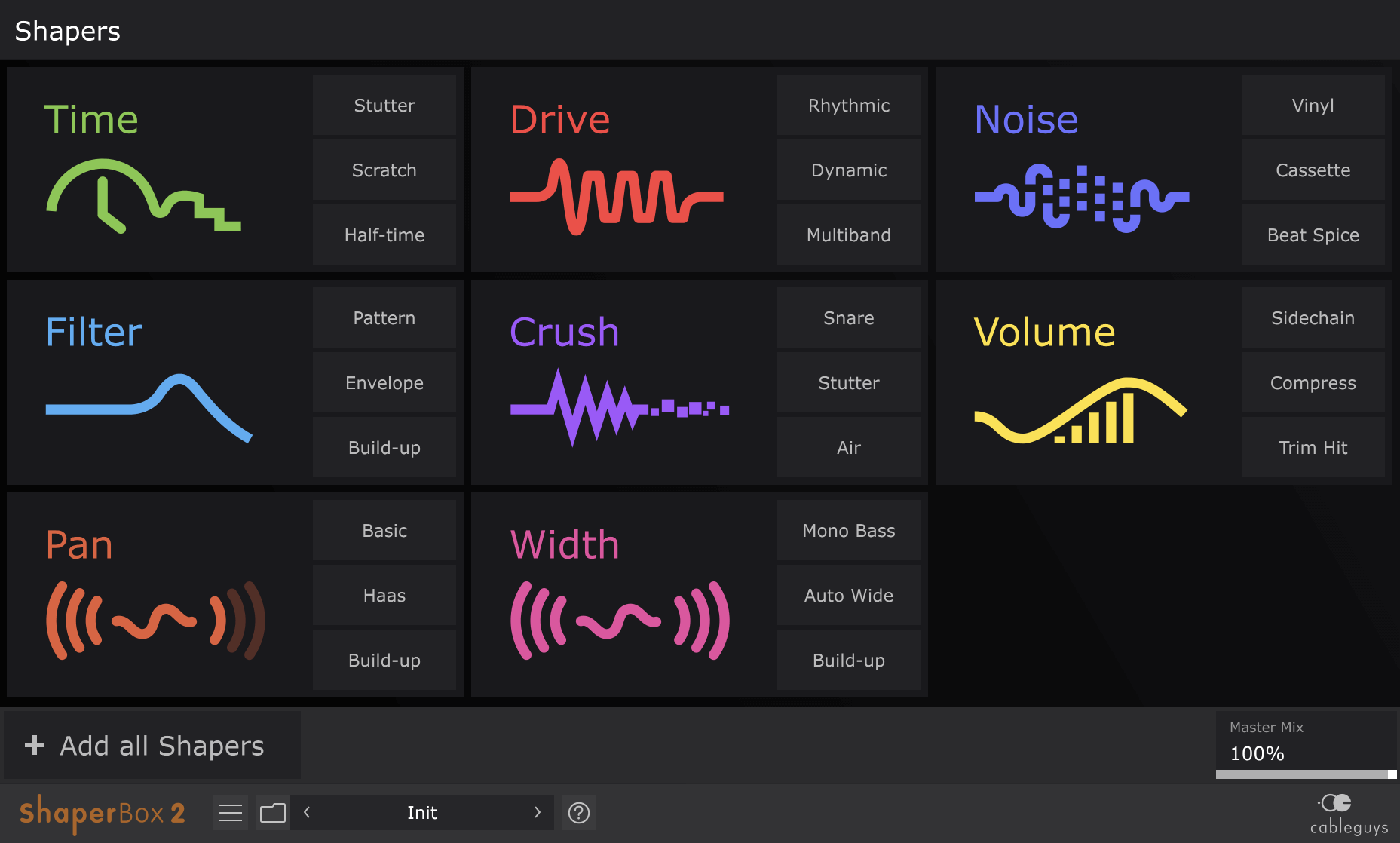Add the Volume shaper via yellow wave icon
This screenshot has height=843, width=1400.
1080,410
